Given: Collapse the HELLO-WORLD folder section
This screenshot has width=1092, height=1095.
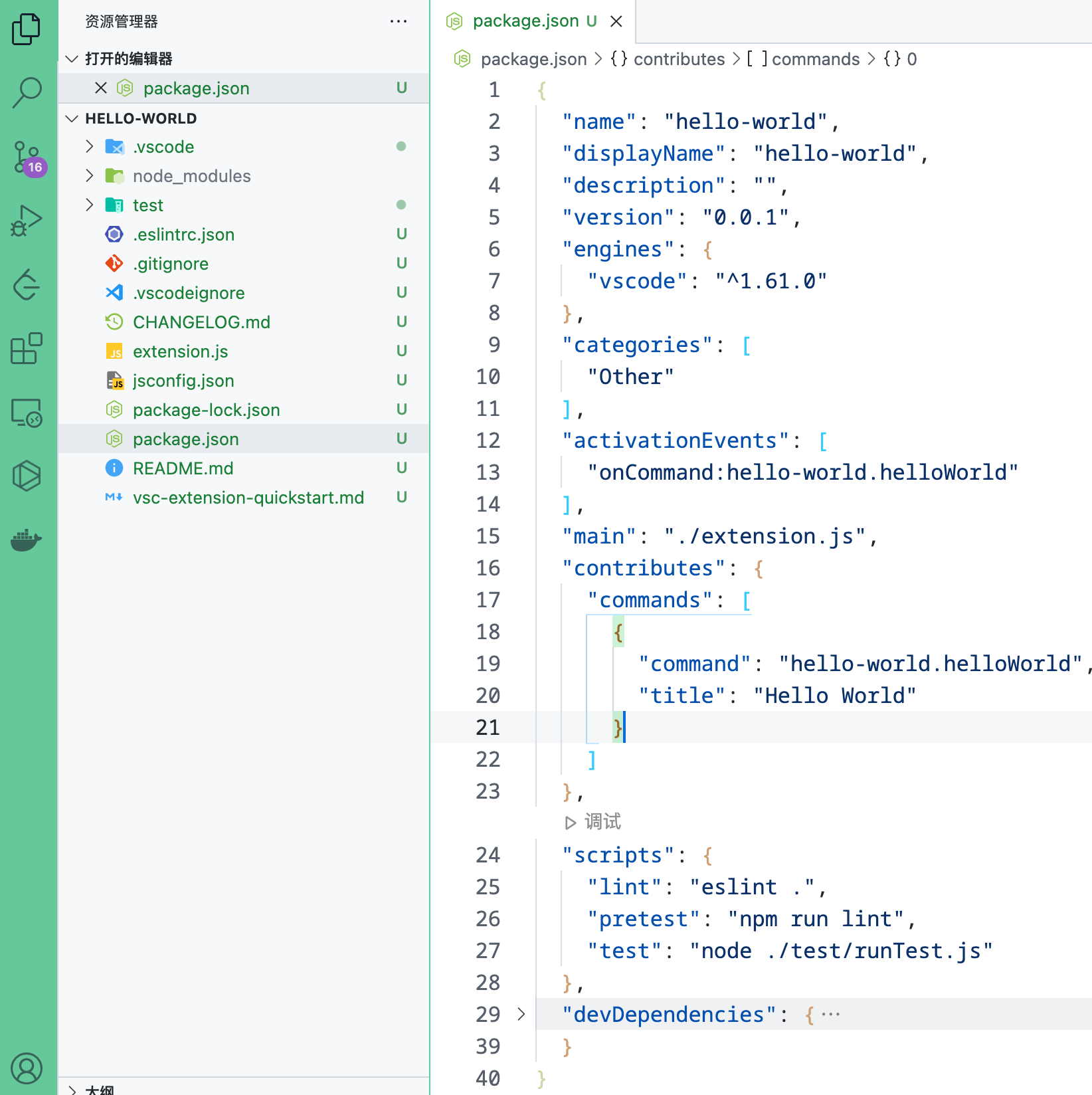Looking at the screenshot, I should [x=72, y=118].
